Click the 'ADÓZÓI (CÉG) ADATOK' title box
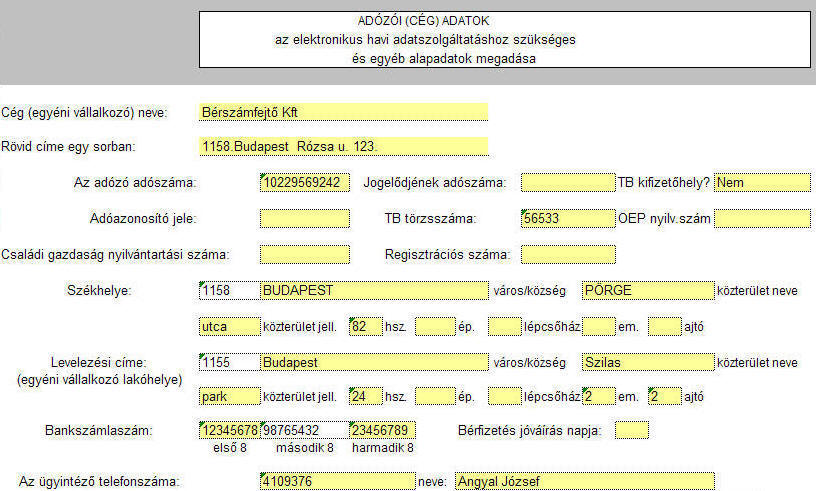This screenshot has width=816, height=491. 505,40
